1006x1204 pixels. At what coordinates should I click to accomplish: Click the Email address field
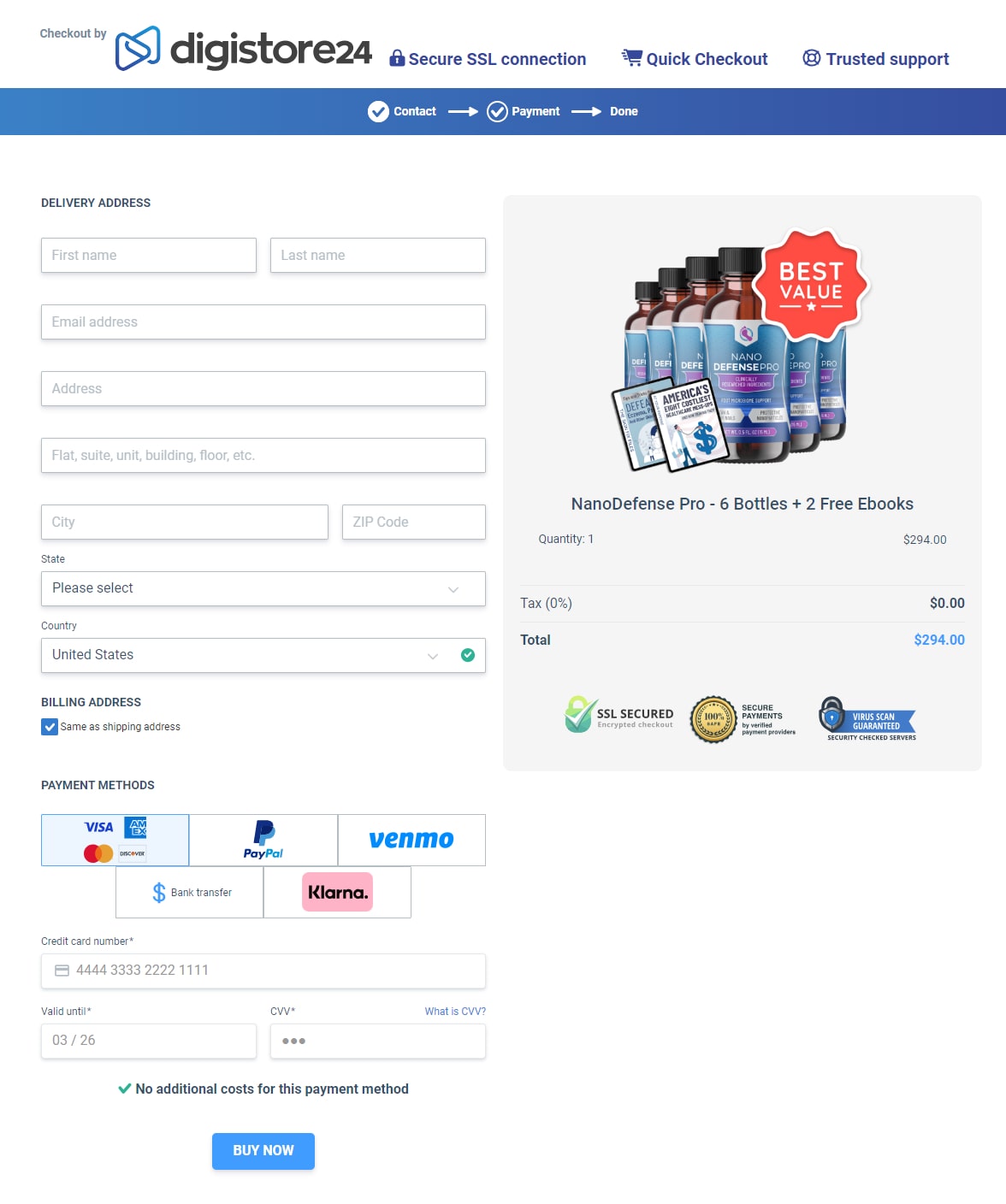click(263, 322)
